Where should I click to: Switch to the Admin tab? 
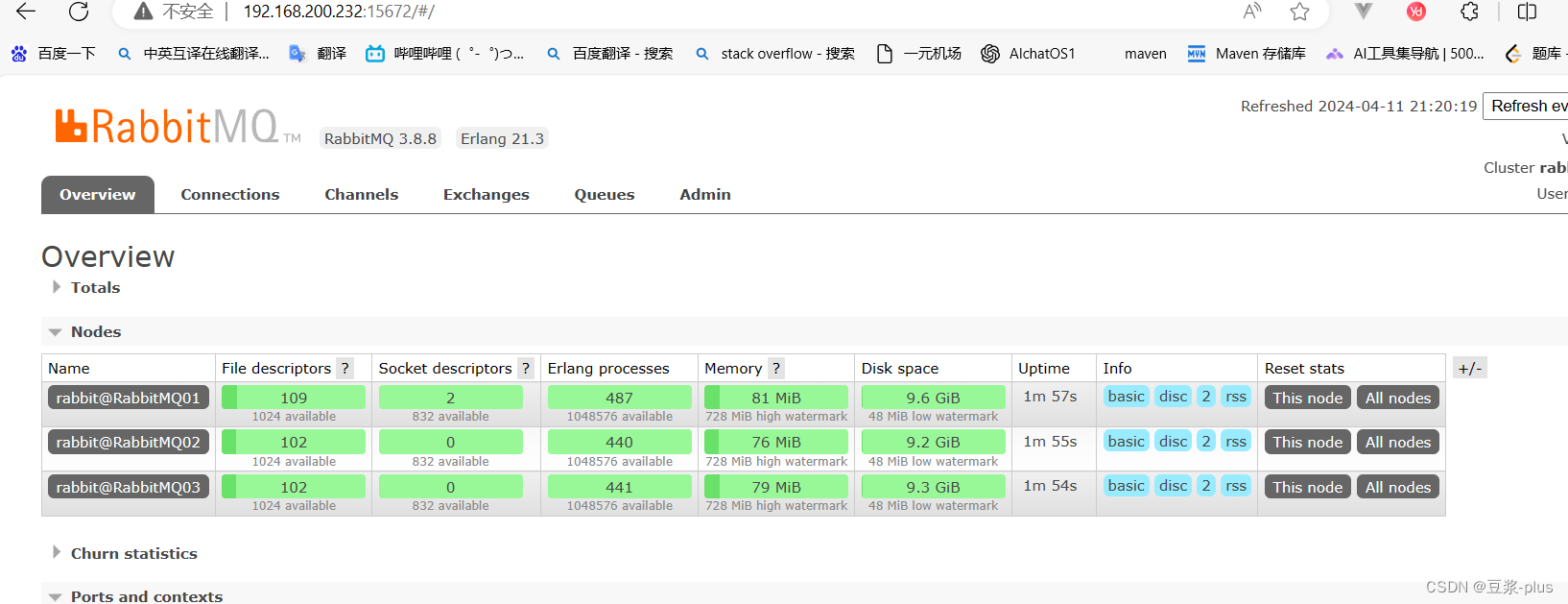705,195
